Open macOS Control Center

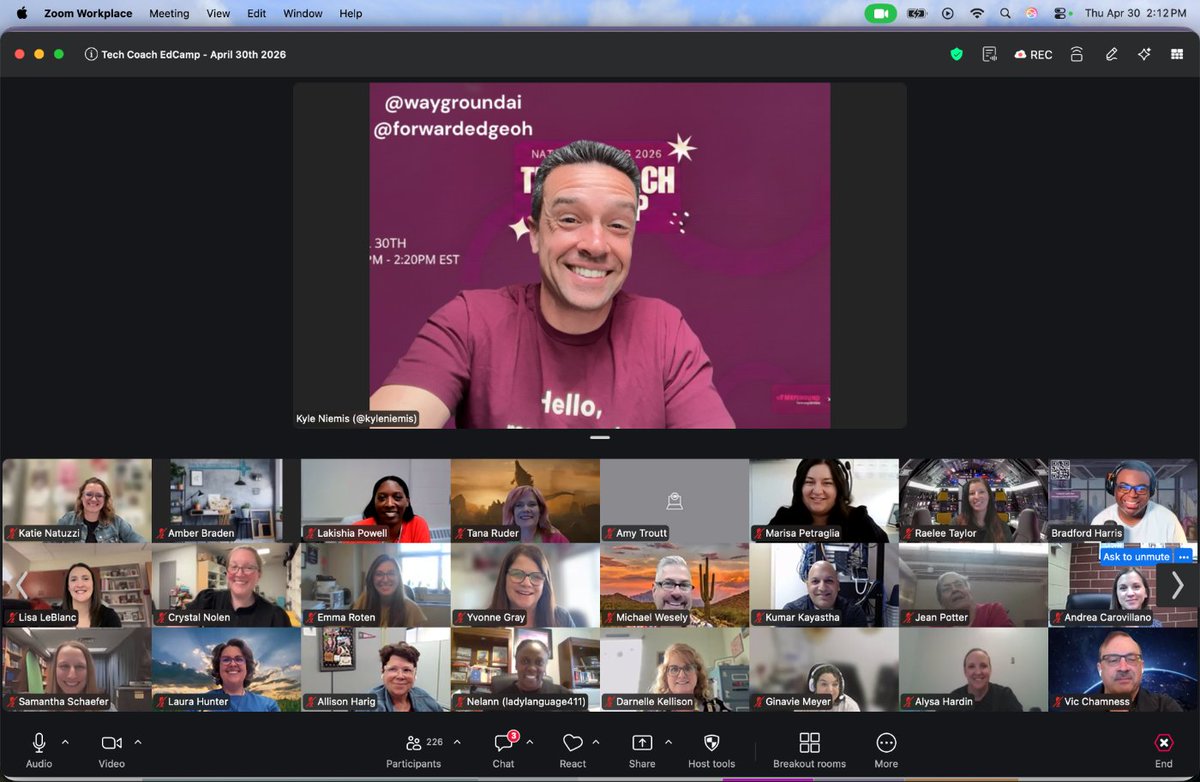1061,13
